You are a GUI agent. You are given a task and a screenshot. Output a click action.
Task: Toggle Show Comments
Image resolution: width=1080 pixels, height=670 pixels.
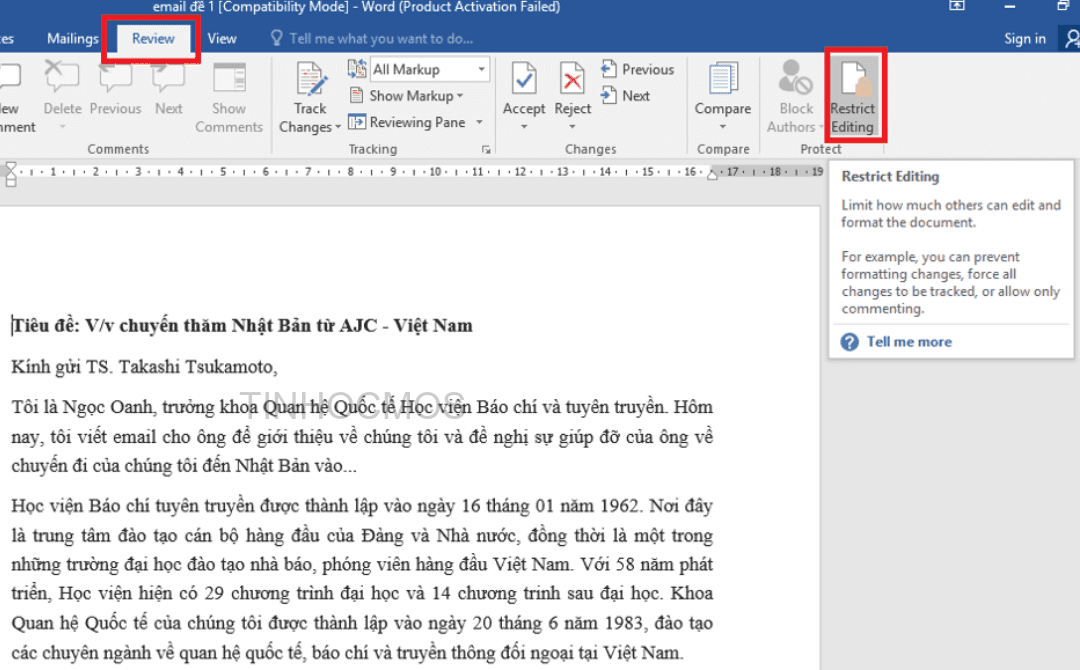[x=229, y=98]
